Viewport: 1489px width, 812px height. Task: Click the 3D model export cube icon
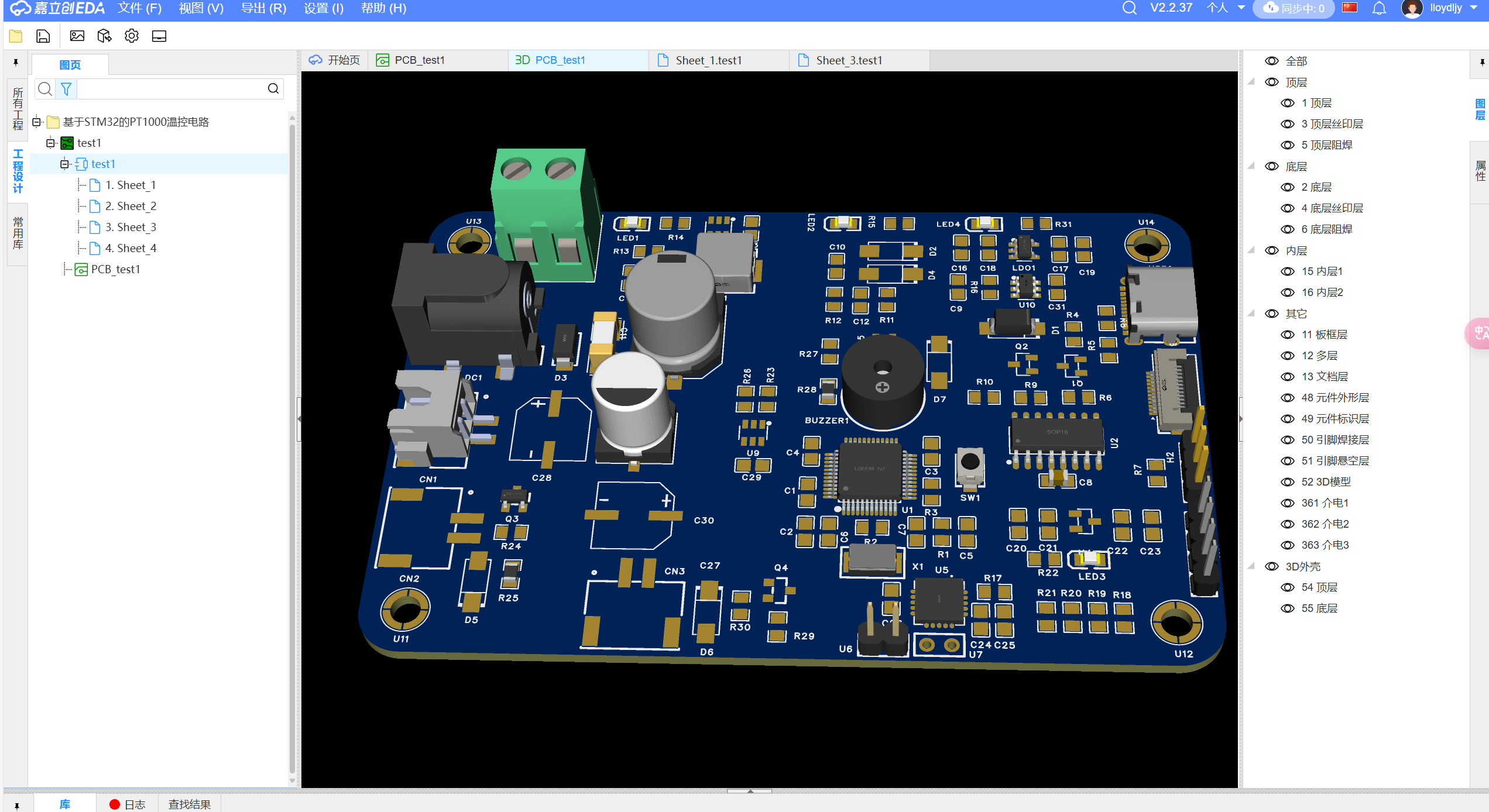click(104, 36)
